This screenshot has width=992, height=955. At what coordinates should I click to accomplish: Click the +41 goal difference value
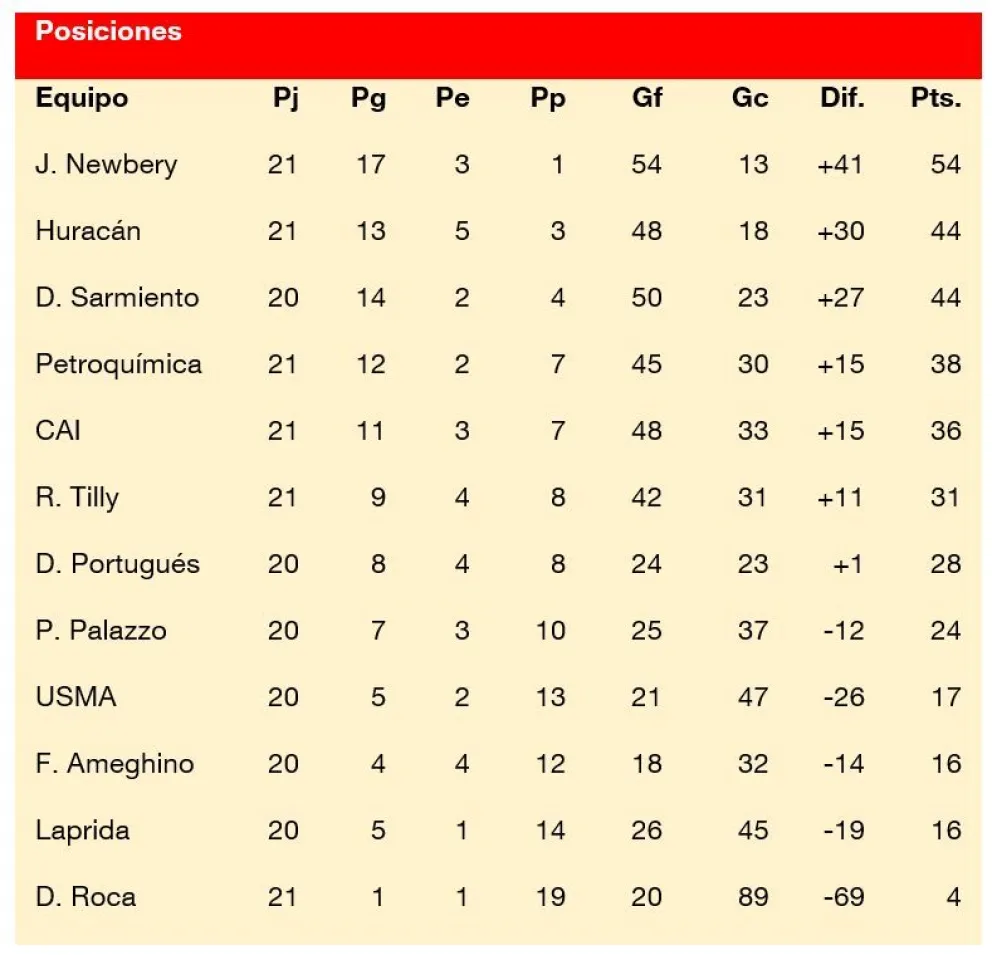(x=839, y=164)
